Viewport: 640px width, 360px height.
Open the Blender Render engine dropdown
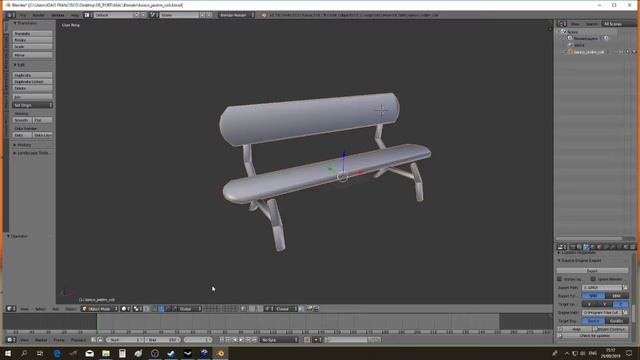coord(236,15)
